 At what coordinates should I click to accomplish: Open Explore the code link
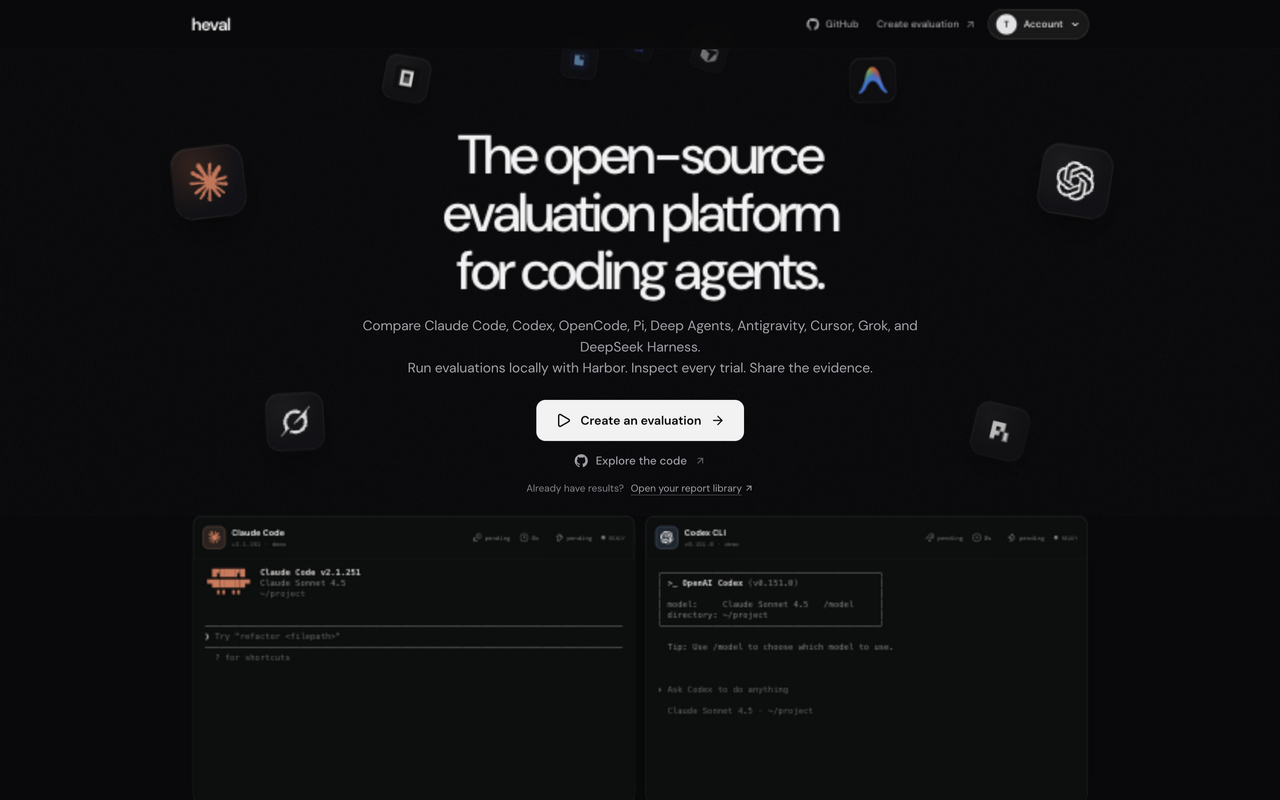(x=640, y=461)
